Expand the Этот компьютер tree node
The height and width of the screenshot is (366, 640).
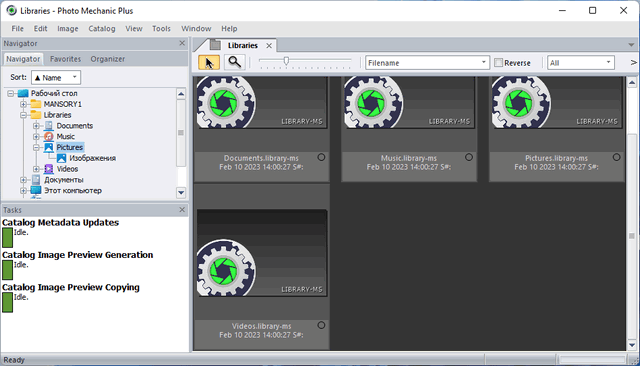point(23,191)
